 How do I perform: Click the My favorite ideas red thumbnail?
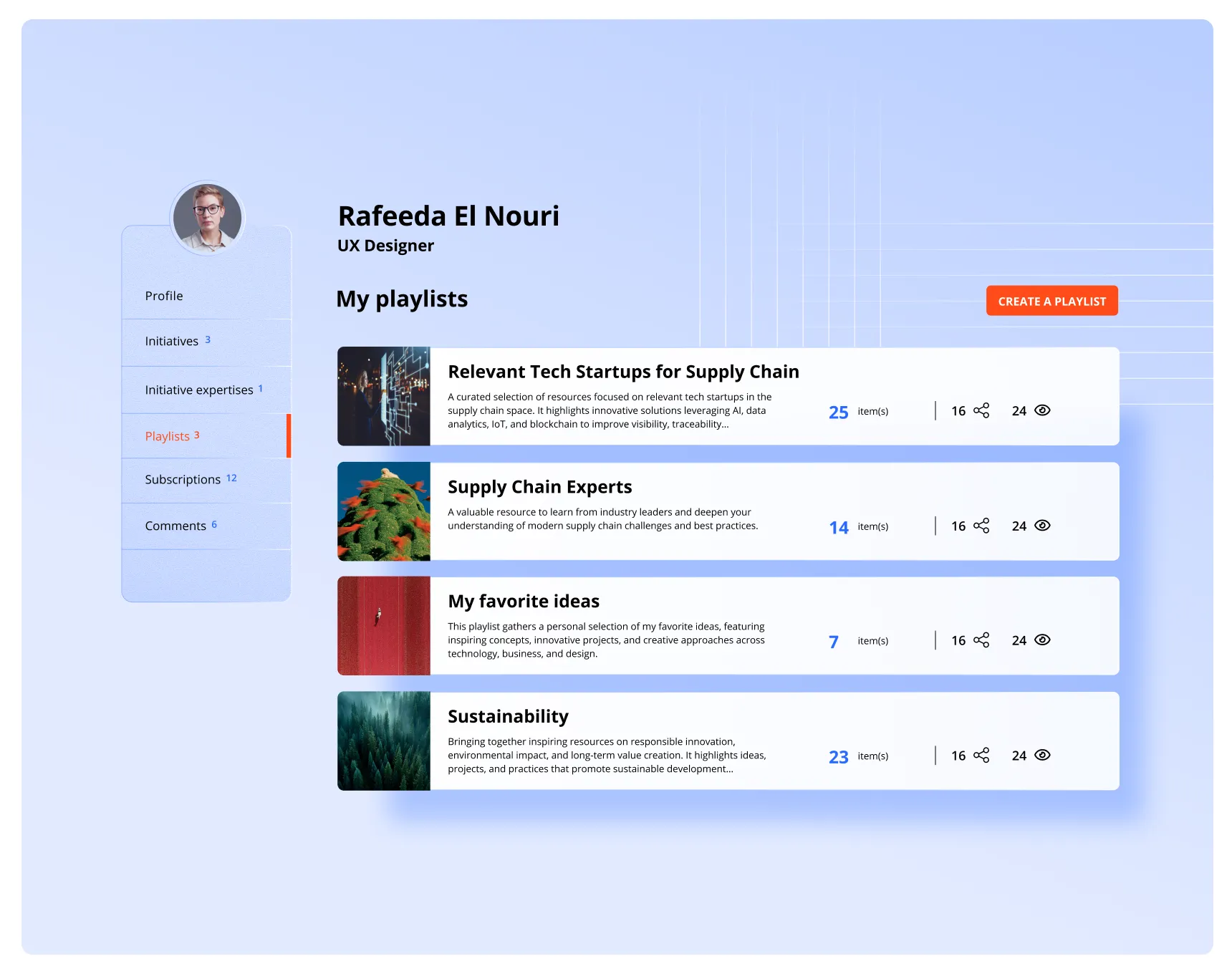(384, 626)
